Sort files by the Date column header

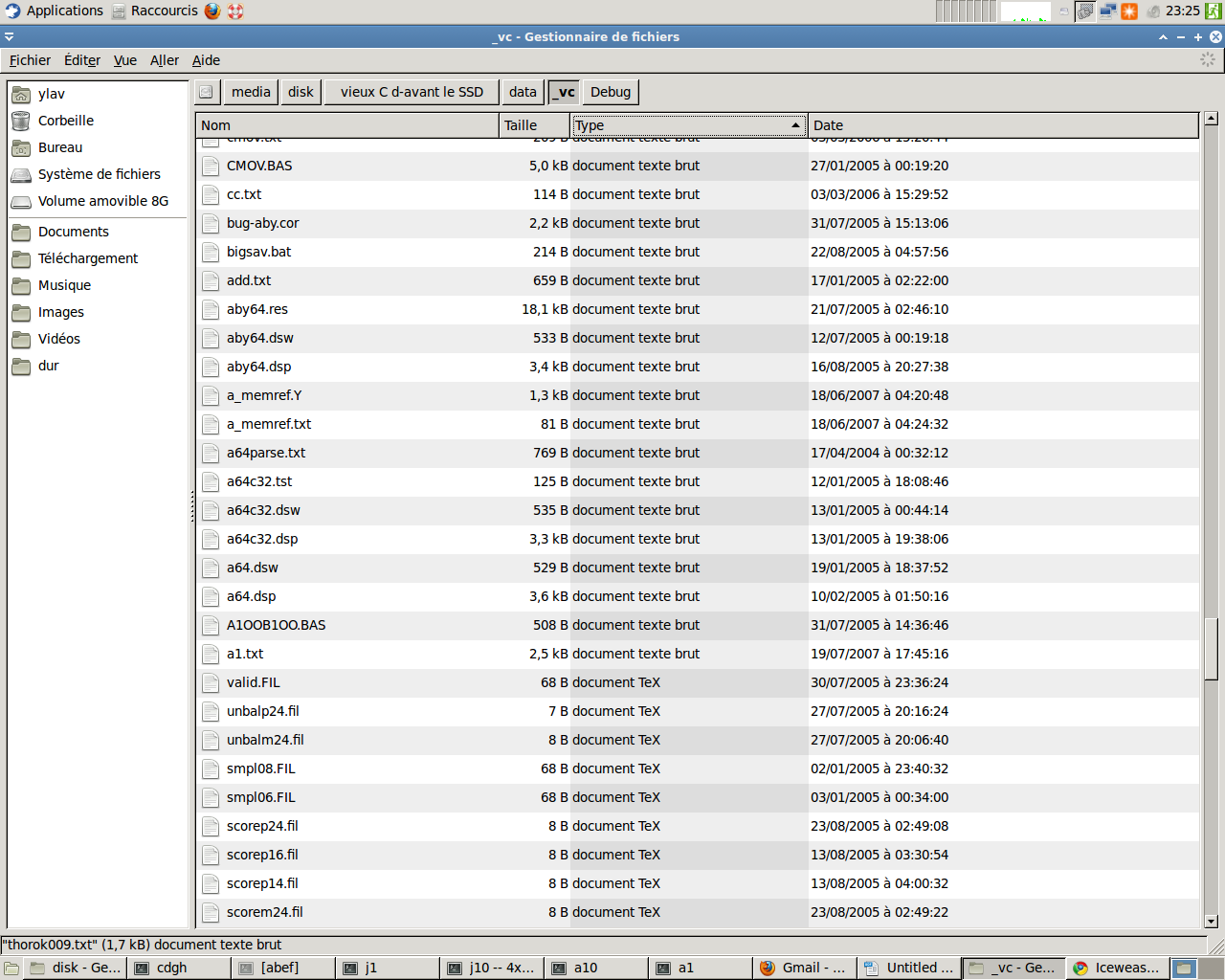pos(1002,125)
